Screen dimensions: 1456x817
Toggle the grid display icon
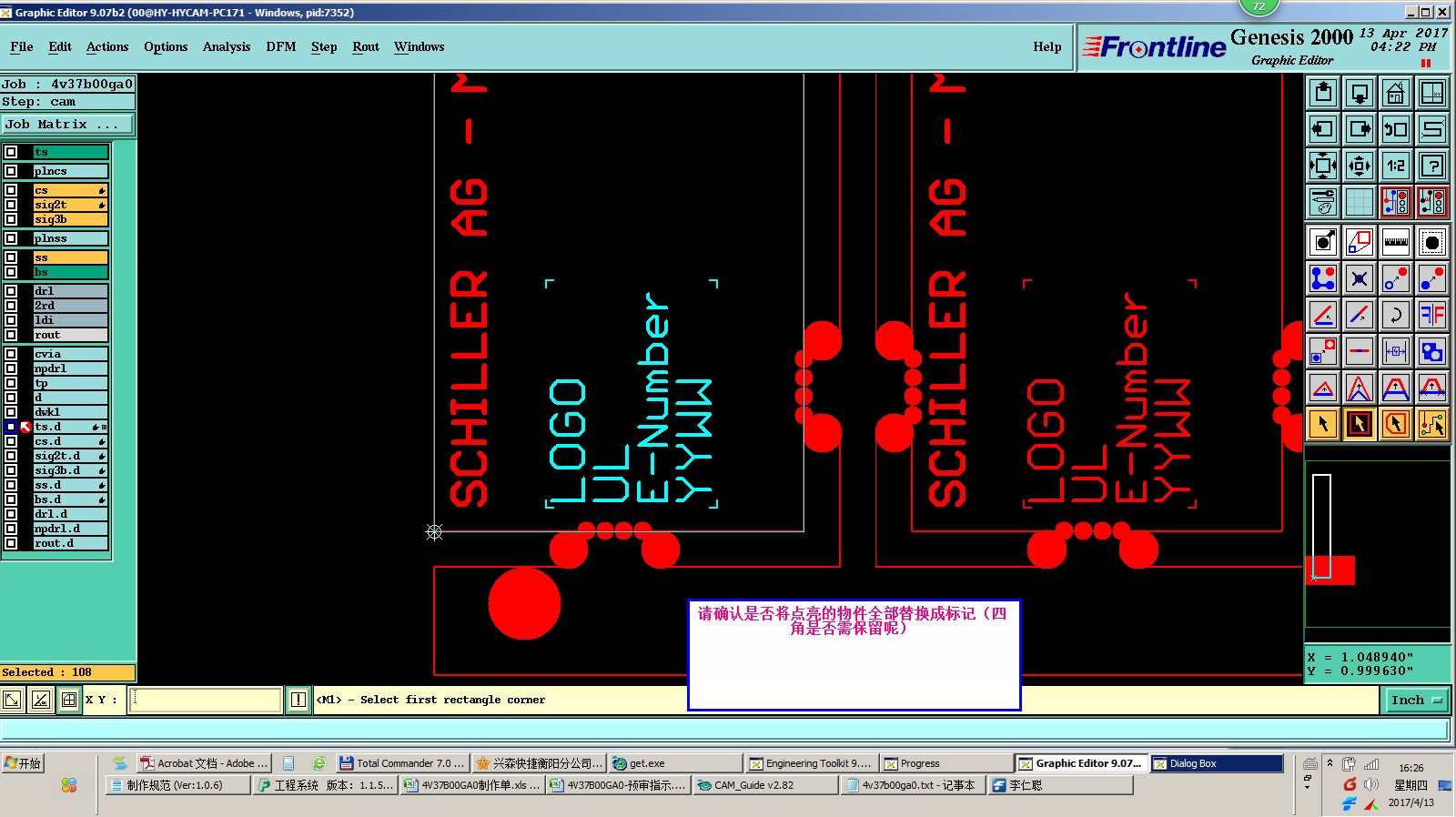coord(1360,202)
